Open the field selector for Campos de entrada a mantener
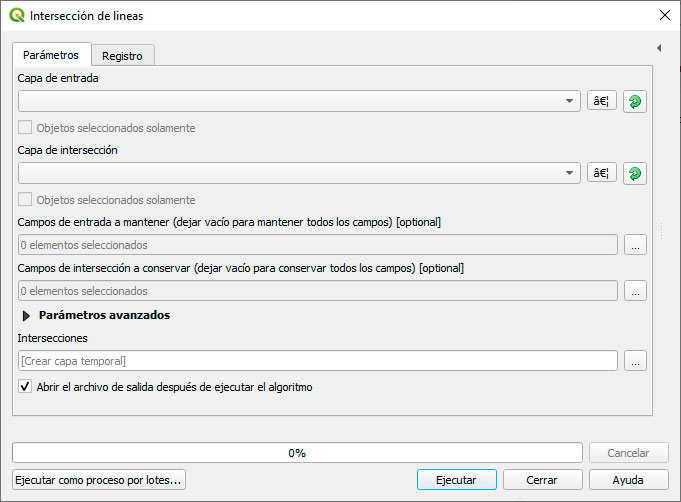Viewport: 681px width, 502px height. coord(635,245)
